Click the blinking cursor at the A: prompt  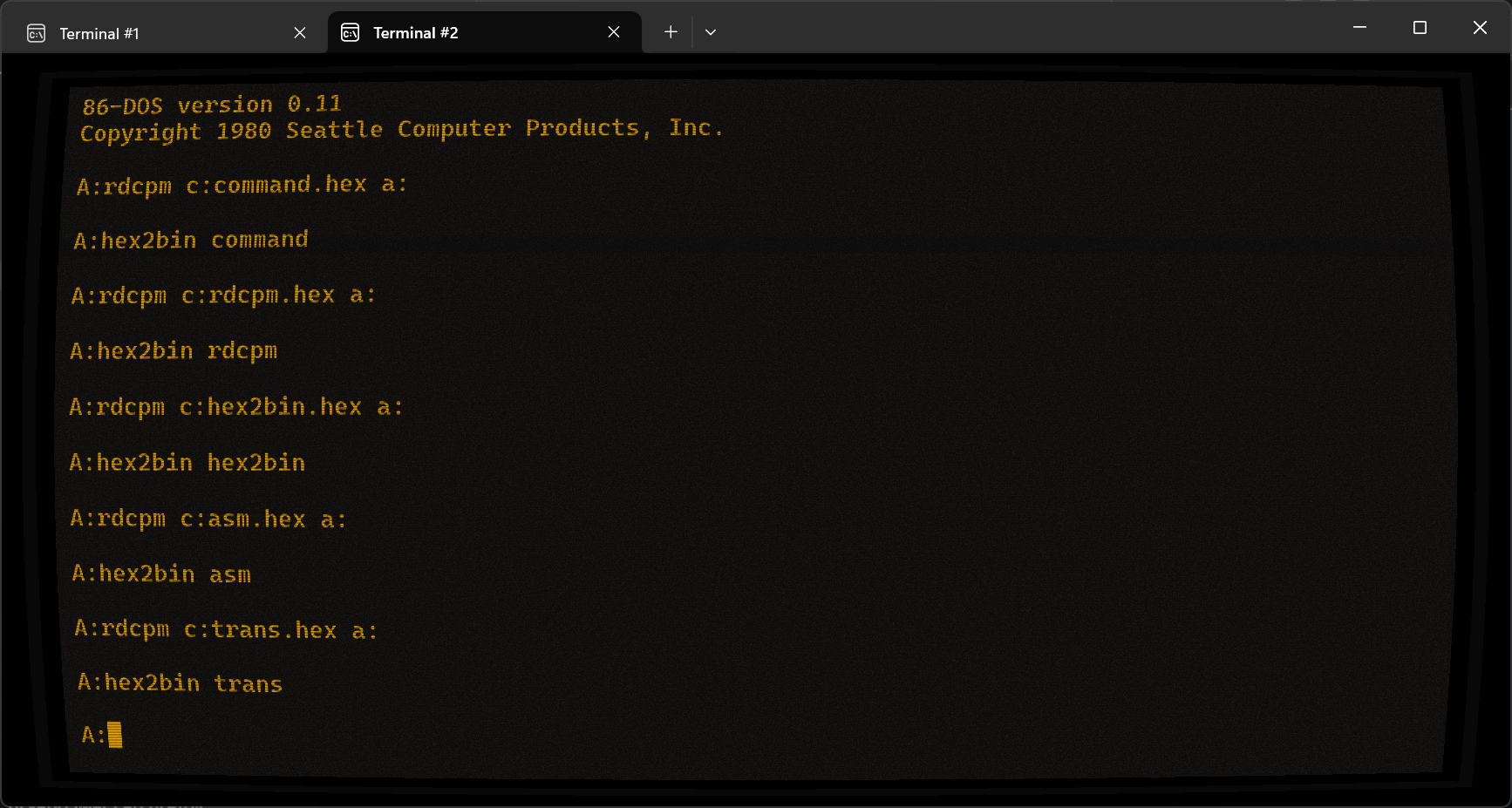click(115, 735)
